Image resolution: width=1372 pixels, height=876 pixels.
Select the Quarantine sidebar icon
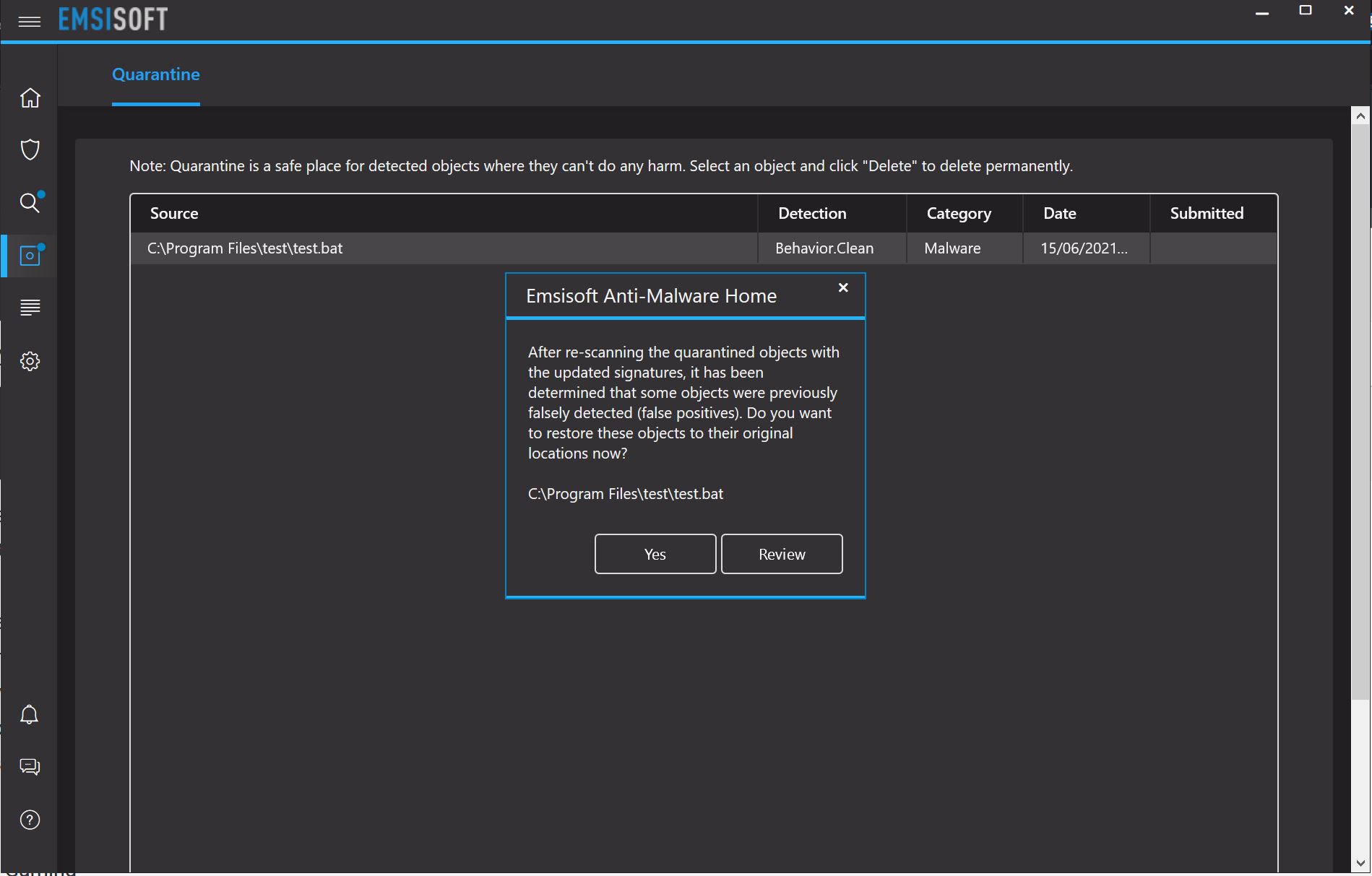[x=30, y=256]
